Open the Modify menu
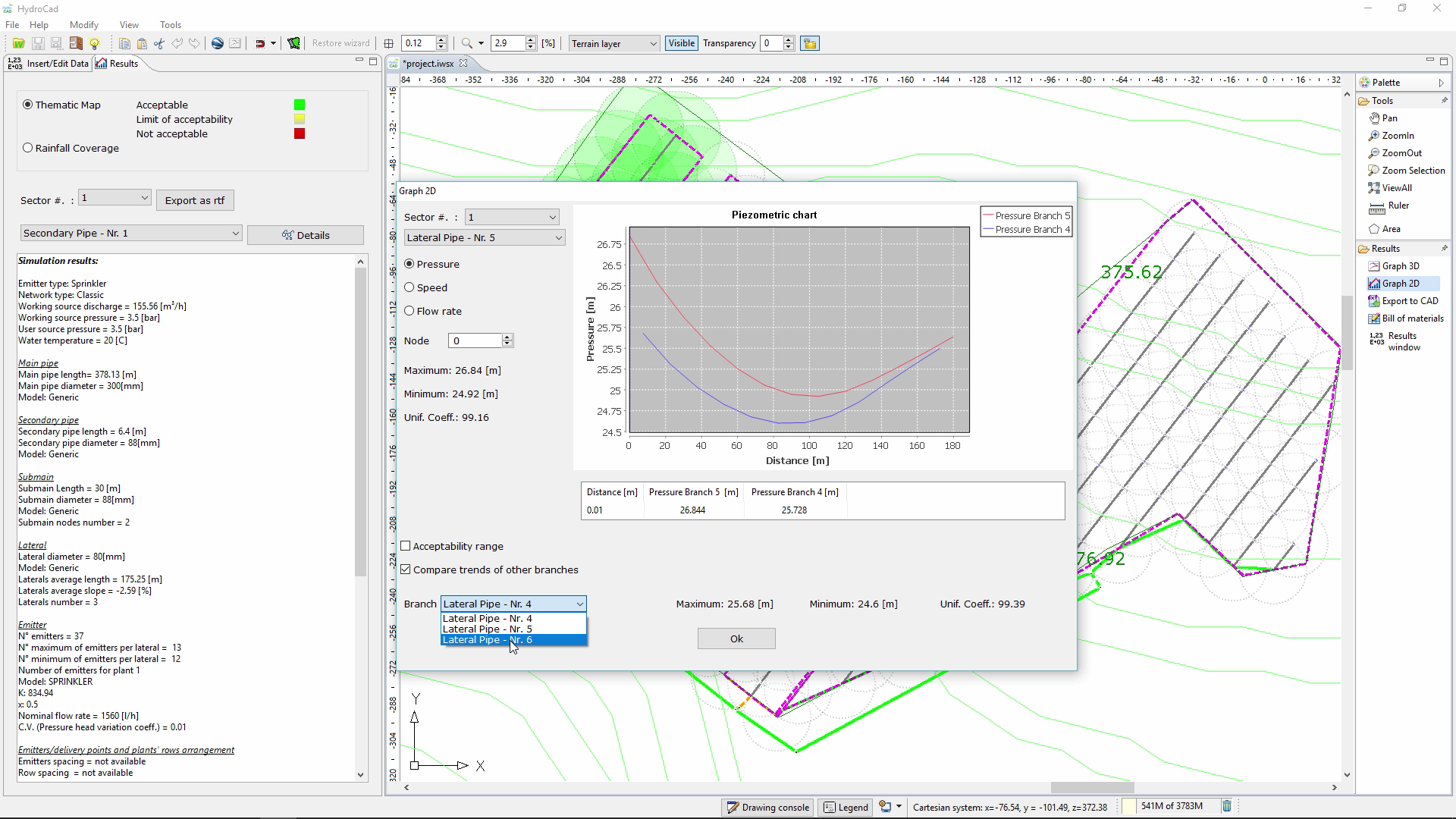This screenshot has width=1456, height=819. (x=83, y=25)
